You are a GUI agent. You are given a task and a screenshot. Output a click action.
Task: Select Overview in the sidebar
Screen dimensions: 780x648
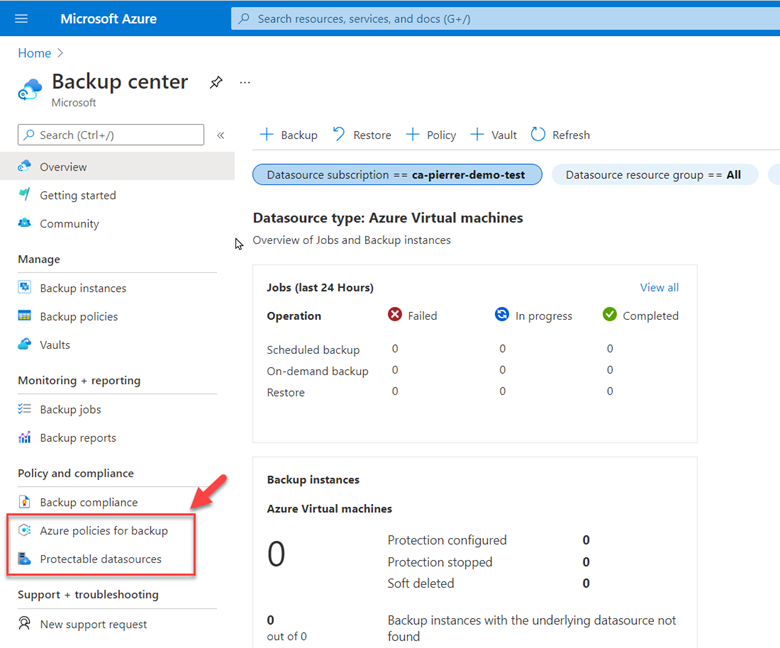(117, 167)
